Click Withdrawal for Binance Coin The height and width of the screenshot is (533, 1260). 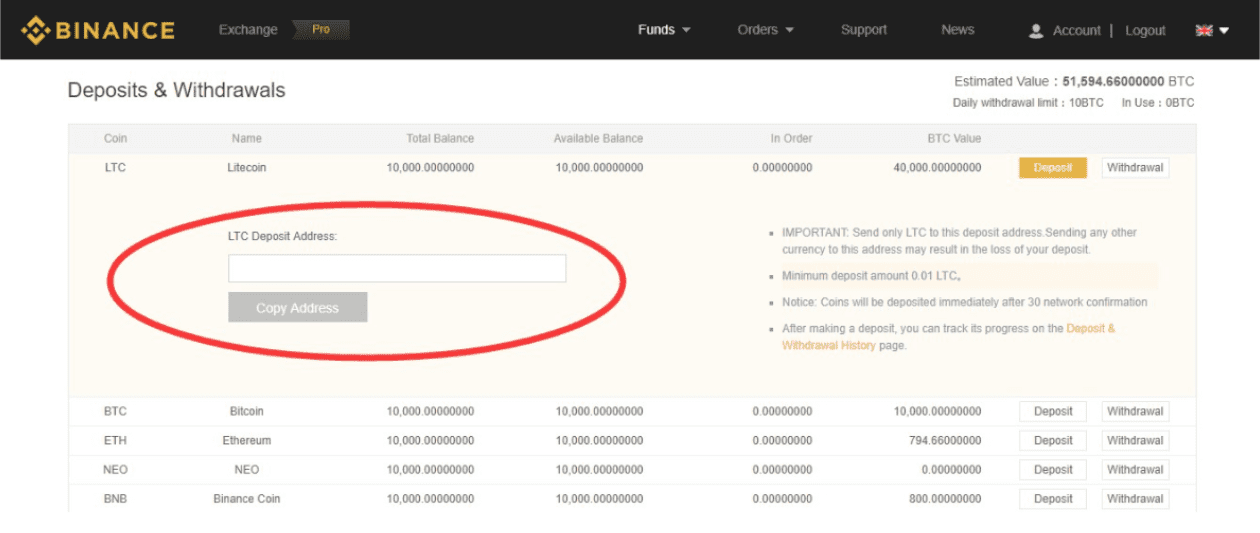(1135, 498)
